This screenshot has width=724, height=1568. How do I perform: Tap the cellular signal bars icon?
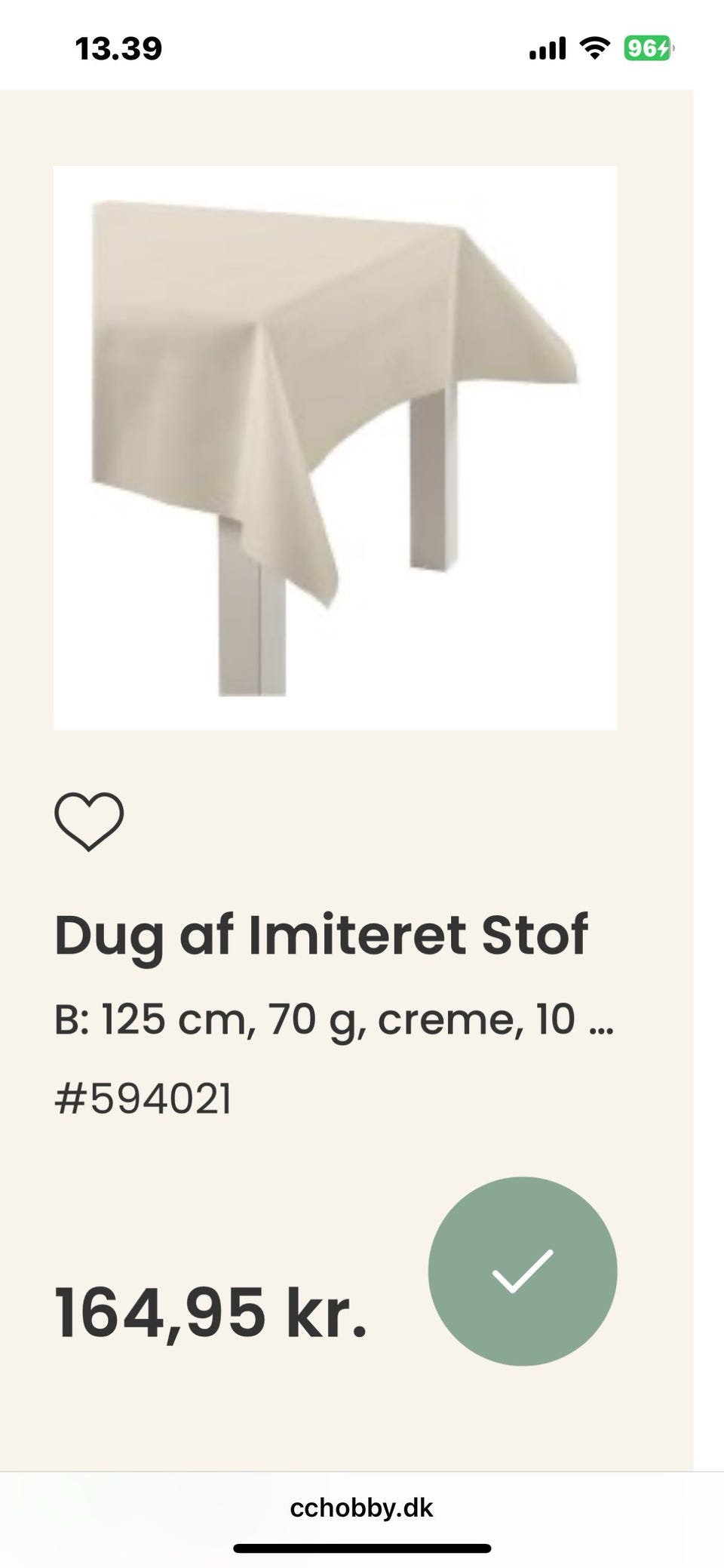548,50
